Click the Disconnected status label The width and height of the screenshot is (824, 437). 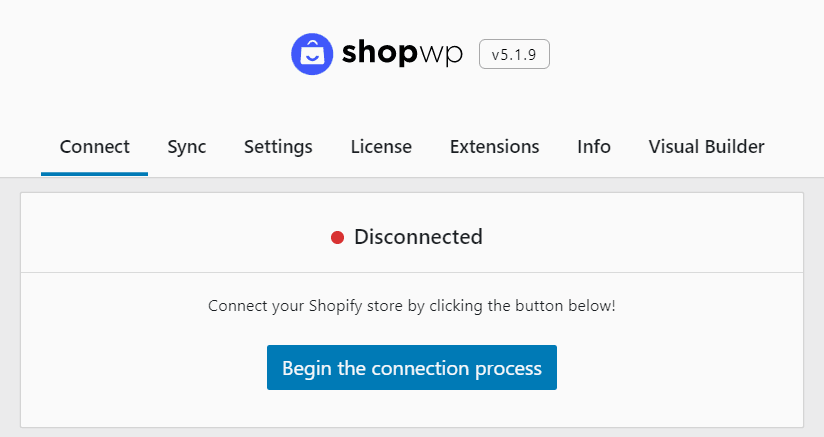[x=418, y=237]
